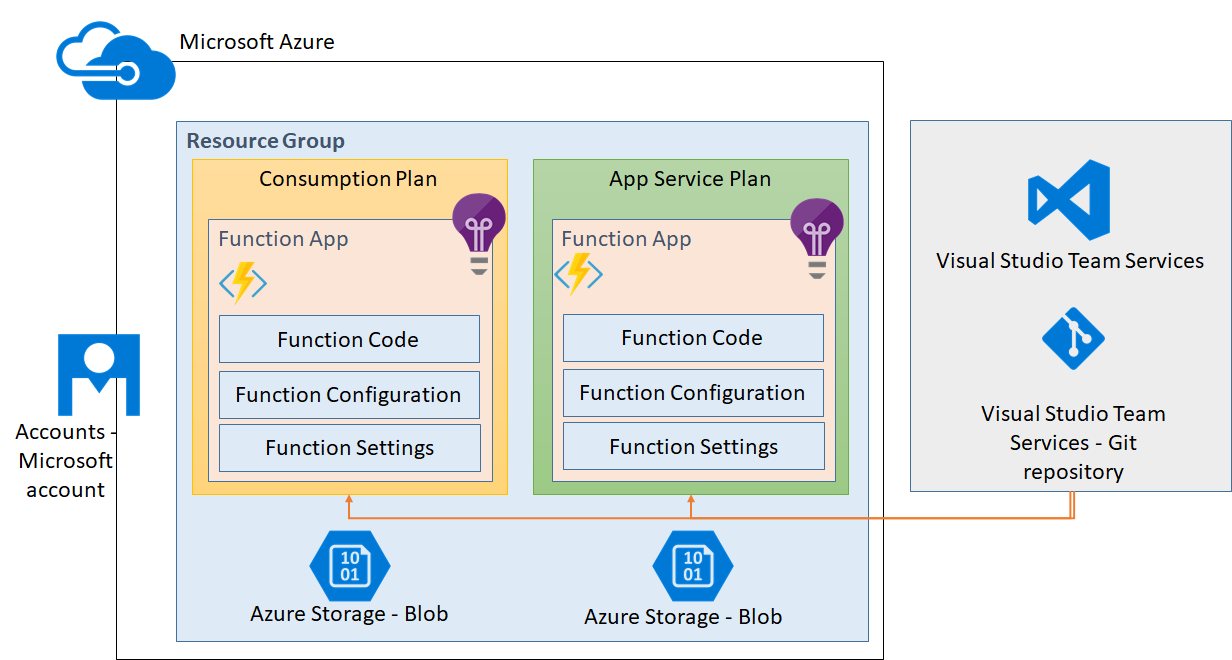Click the Visual Studio Team Services logo
The image size is (1232, 660).
pyautogui.click(x=1069, y=199)
